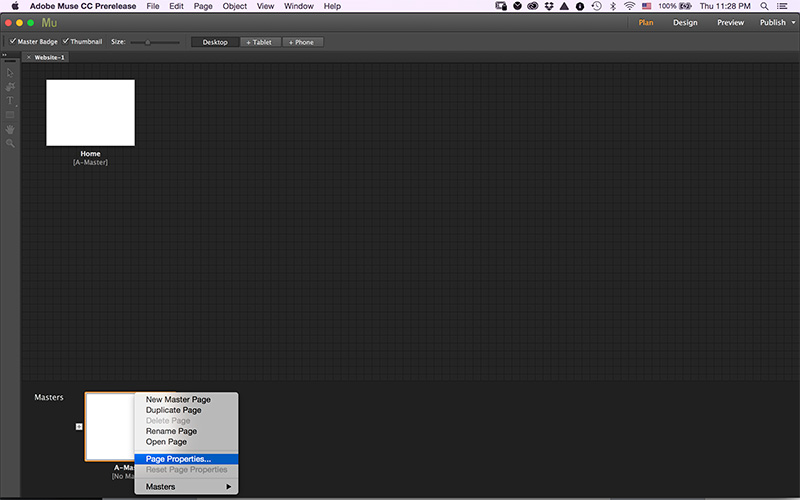The height and width of the screenshot is (500, 800).
Task: Click the plus icon beside A-Master thumbnail
Action: coord(79,426)
